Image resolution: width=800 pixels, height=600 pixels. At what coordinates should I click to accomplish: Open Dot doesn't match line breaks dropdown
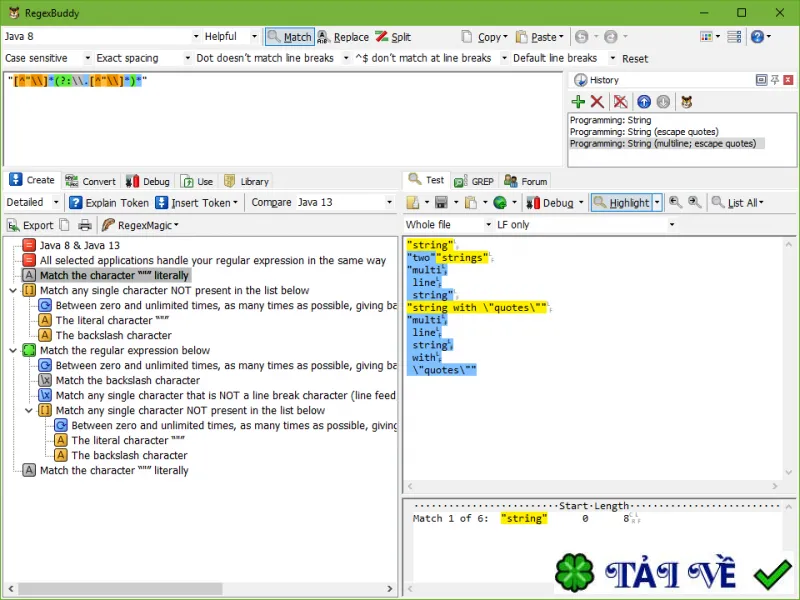pos(346,58)
